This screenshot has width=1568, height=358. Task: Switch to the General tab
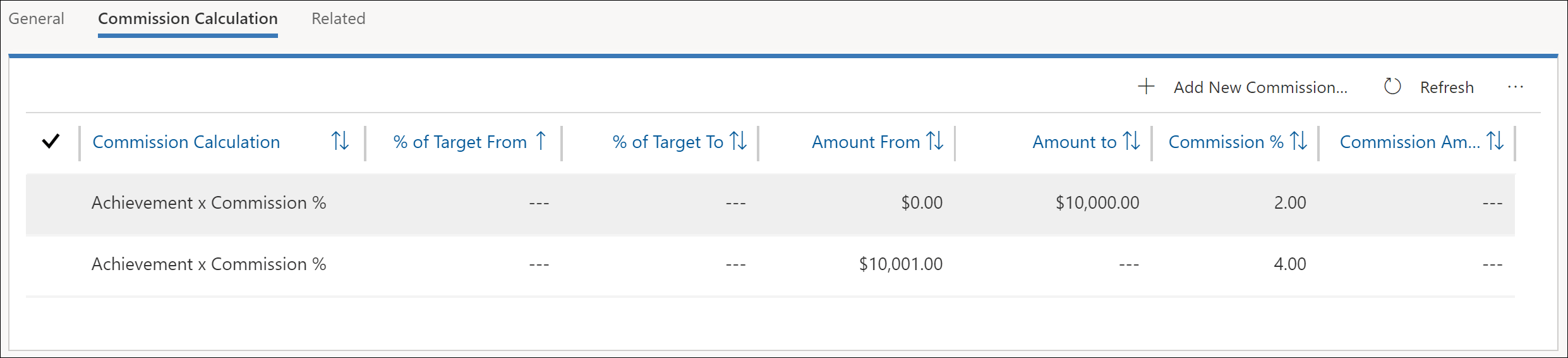tap(36, 18)
